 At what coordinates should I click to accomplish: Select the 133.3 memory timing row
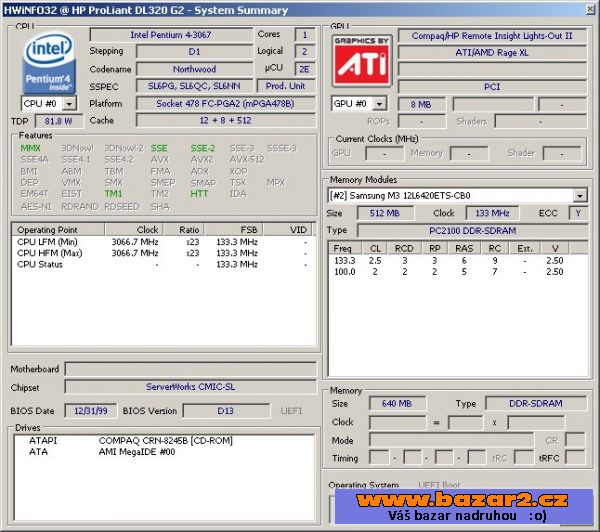click(458, 261)
